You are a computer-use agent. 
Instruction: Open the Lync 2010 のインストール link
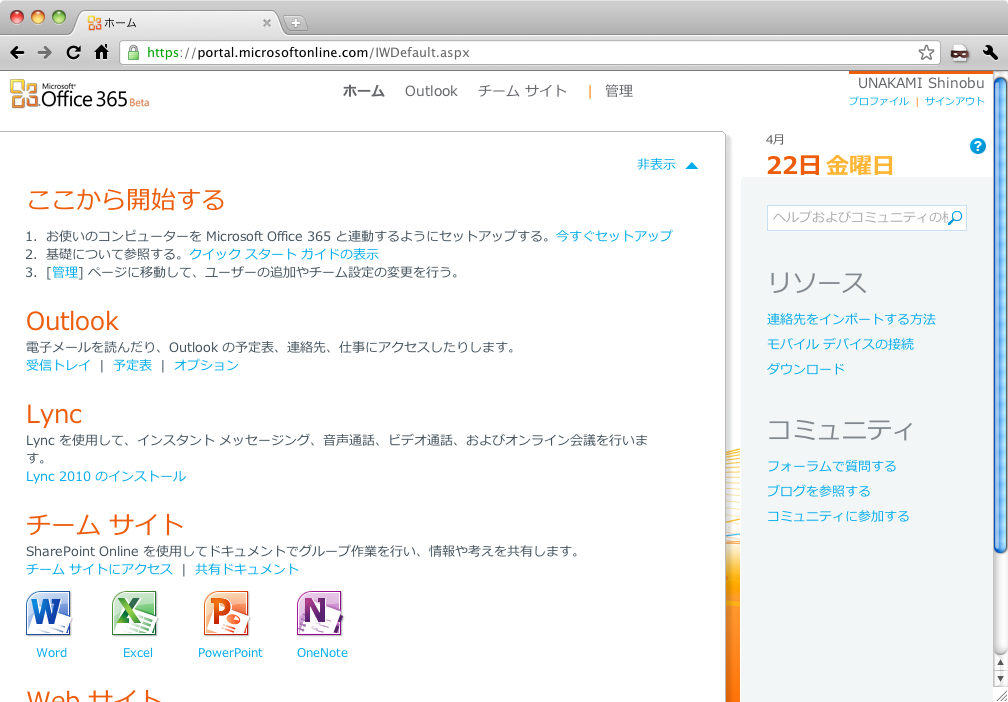point(106,477)
